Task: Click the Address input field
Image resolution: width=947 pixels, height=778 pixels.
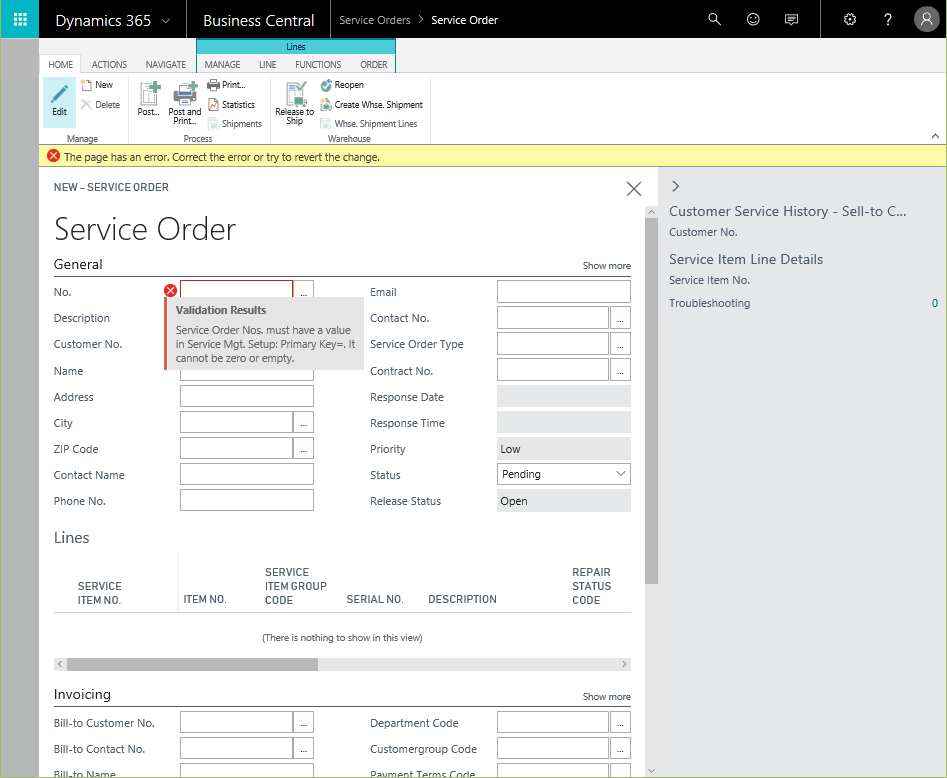Action: 246,396
